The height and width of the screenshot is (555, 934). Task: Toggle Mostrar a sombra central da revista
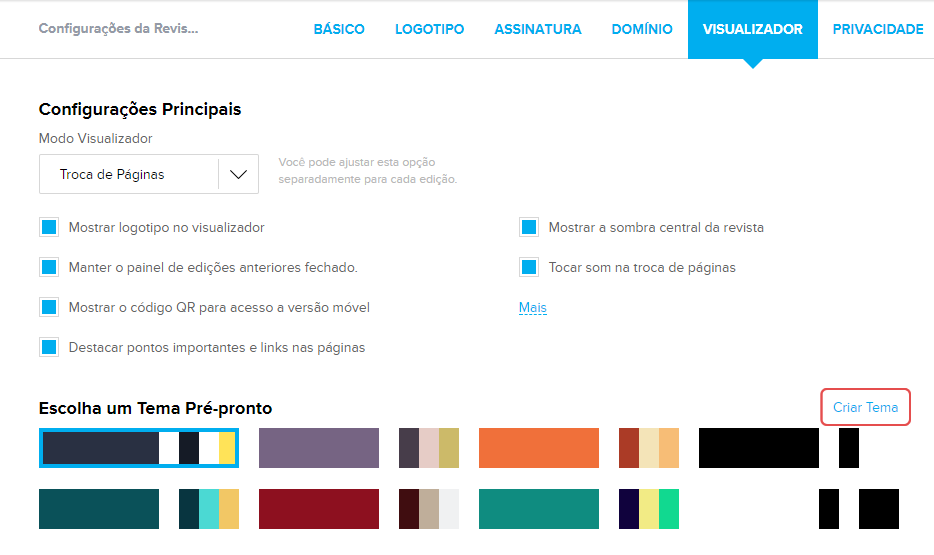point(529,228)
